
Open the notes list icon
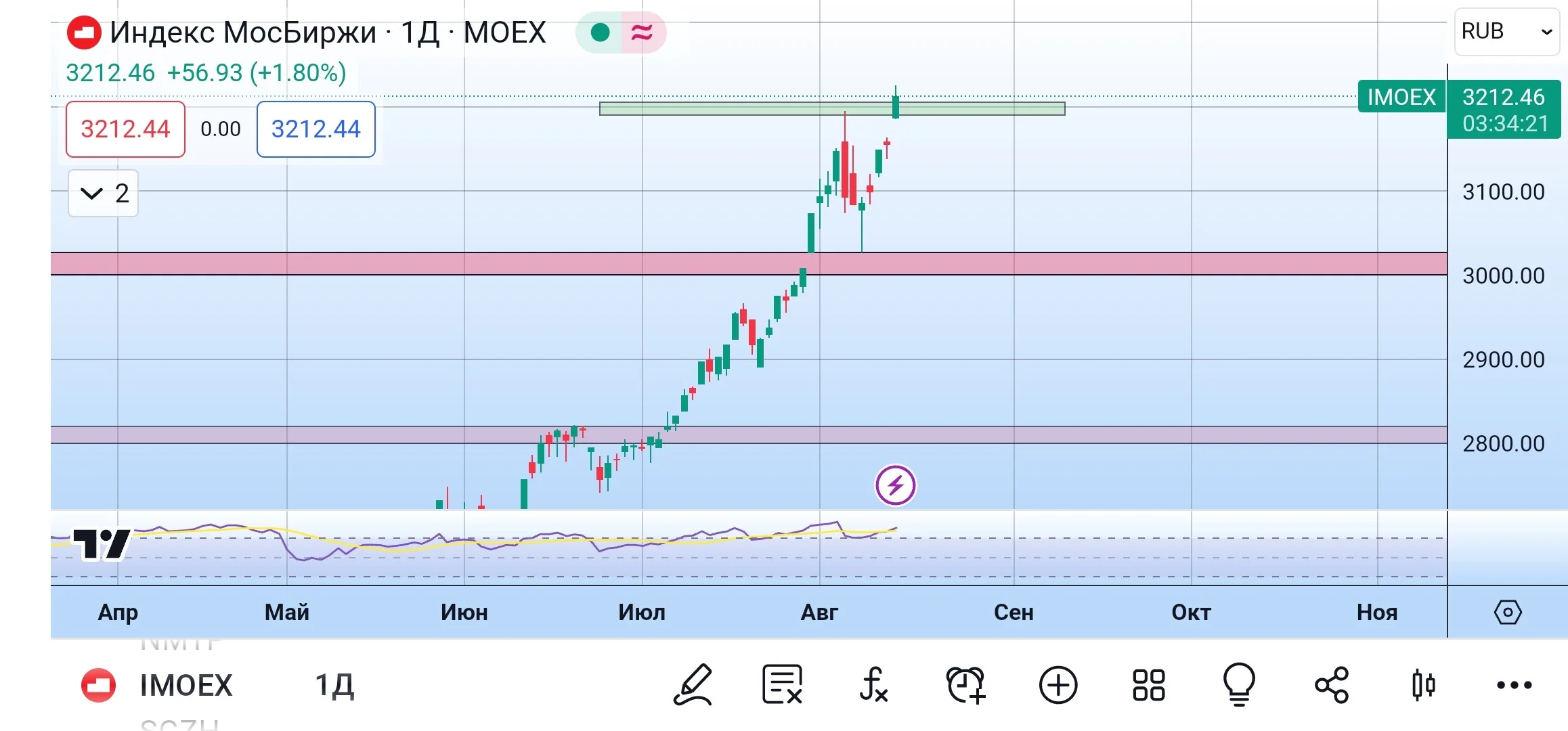[x=783, y=685]
